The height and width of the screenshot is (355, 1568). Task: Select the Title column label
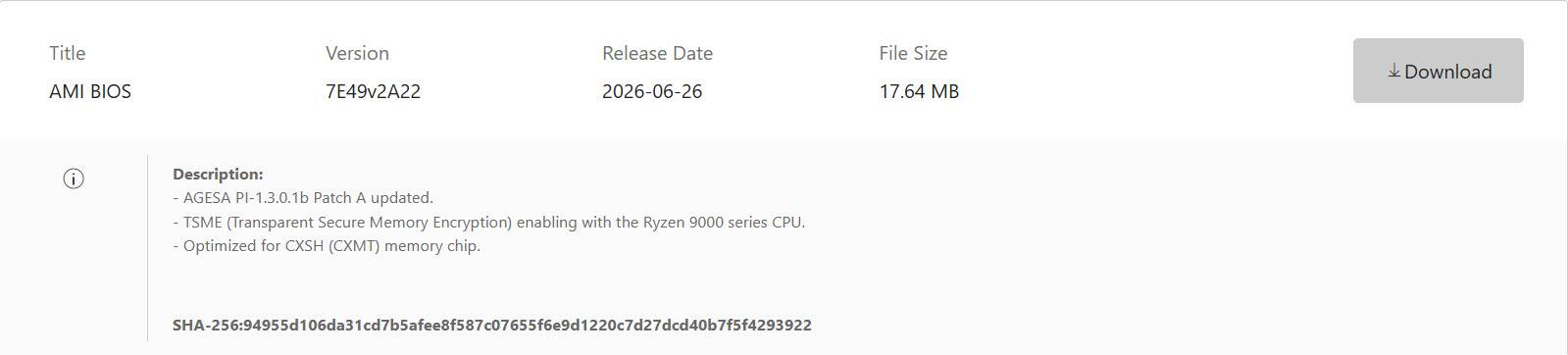68,53
